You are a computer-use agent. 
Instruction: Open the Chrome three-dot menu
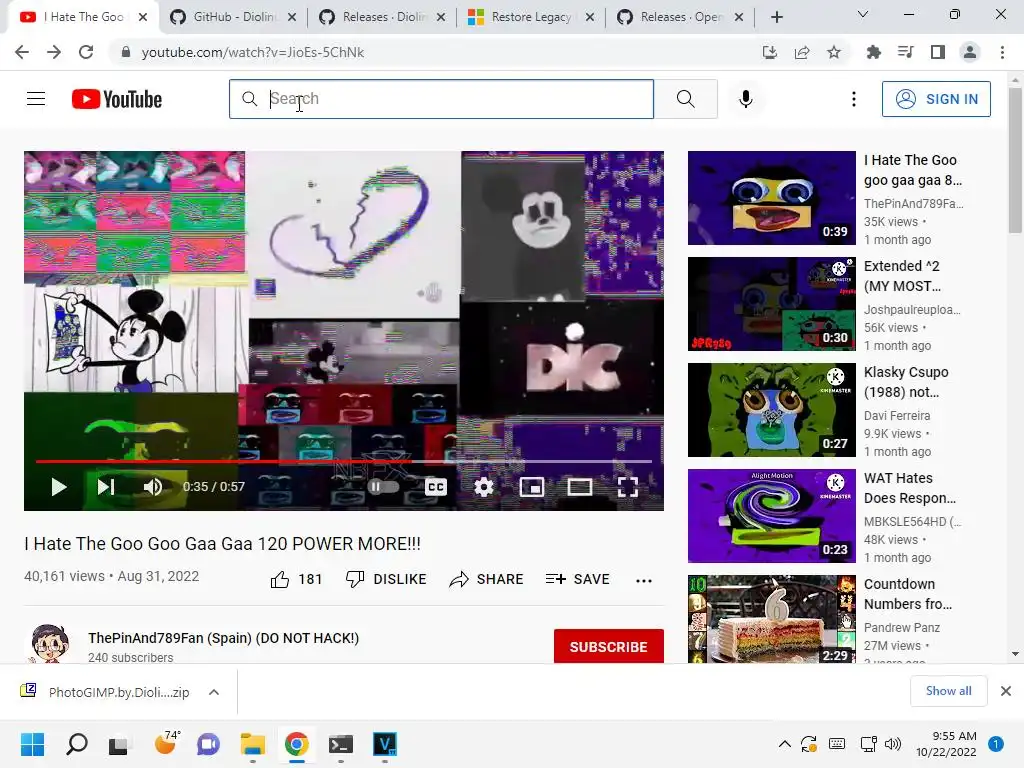[1002, 52]
